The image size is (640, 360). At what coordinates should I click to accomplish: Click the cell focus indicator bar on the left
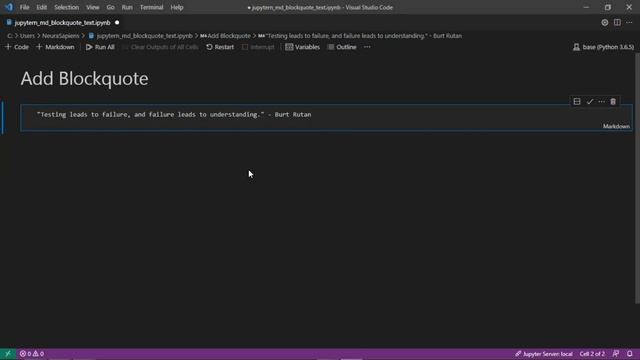tap(3, 118)
